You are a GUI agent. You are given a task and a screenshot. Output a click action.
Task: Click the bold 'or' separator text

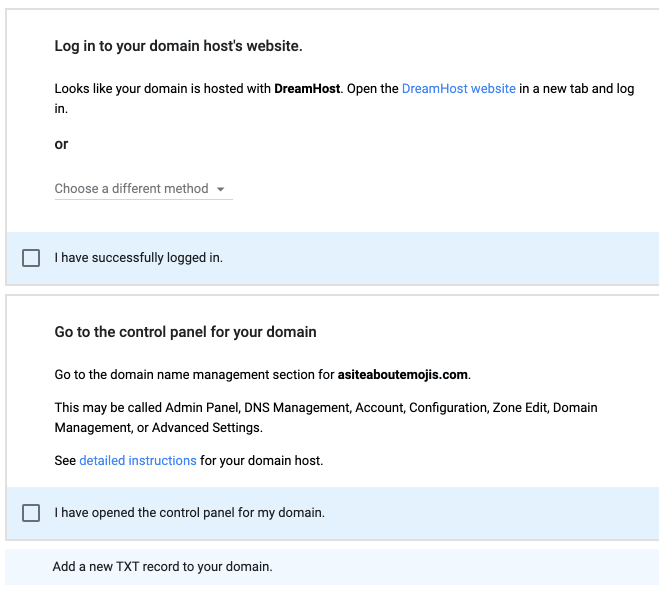[x=61, y=144]
